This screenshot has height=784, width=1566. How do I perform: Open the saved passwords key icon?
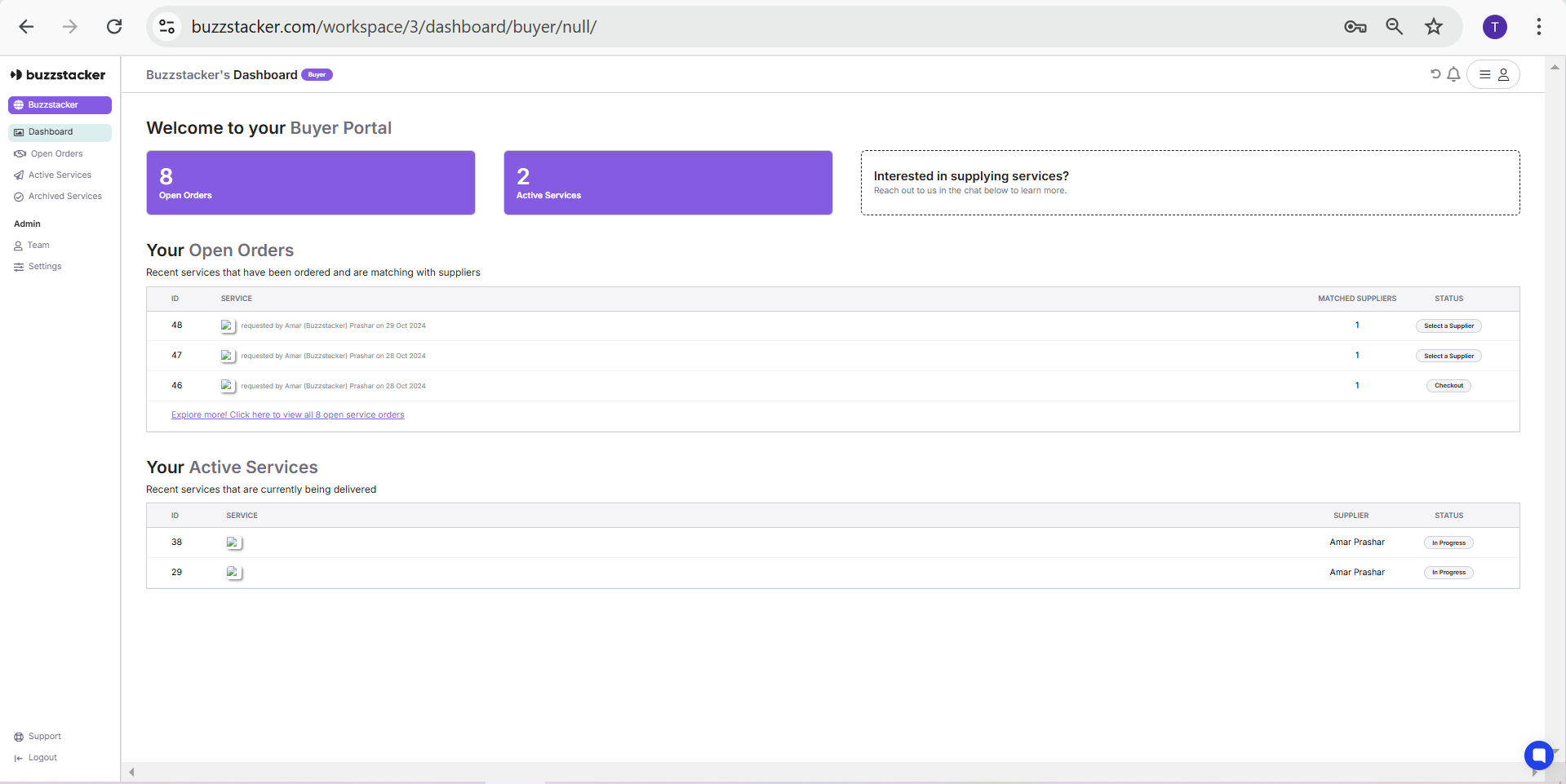pyautogui.click(x=1355, y=27)
